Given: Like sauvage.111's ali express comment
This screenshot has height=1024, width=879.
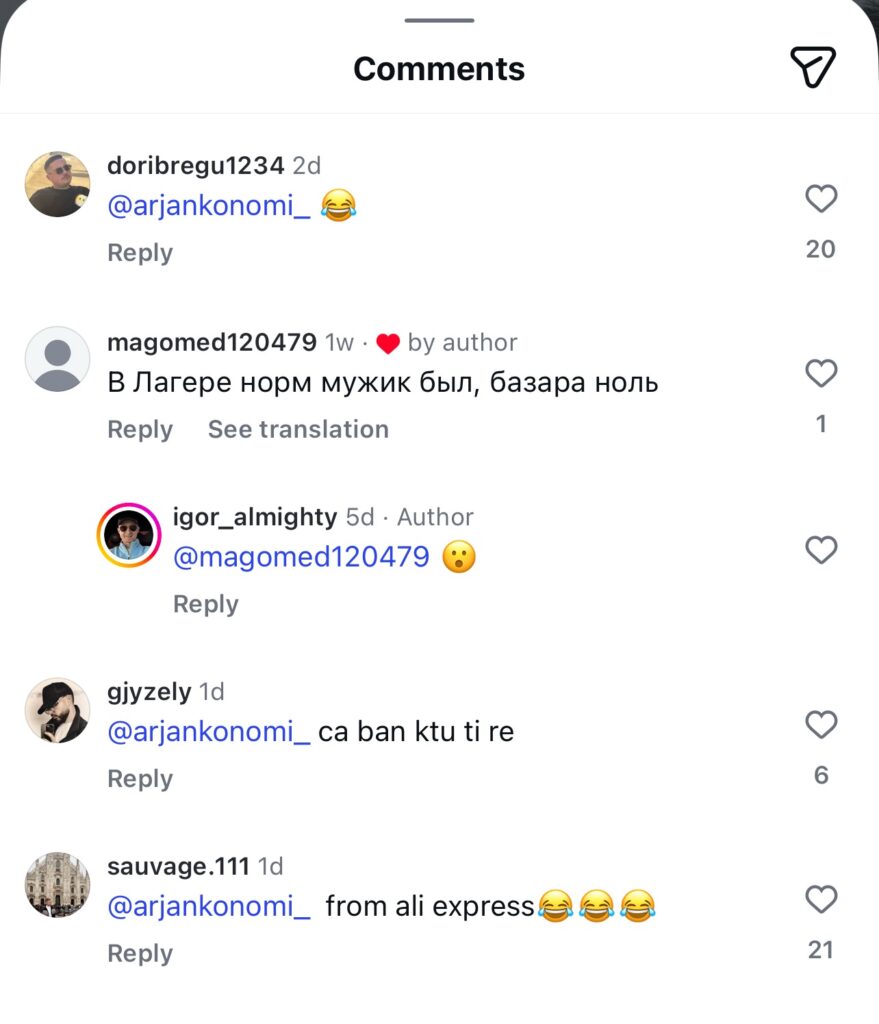Looking at the screenshot, I should click(821, 900).
